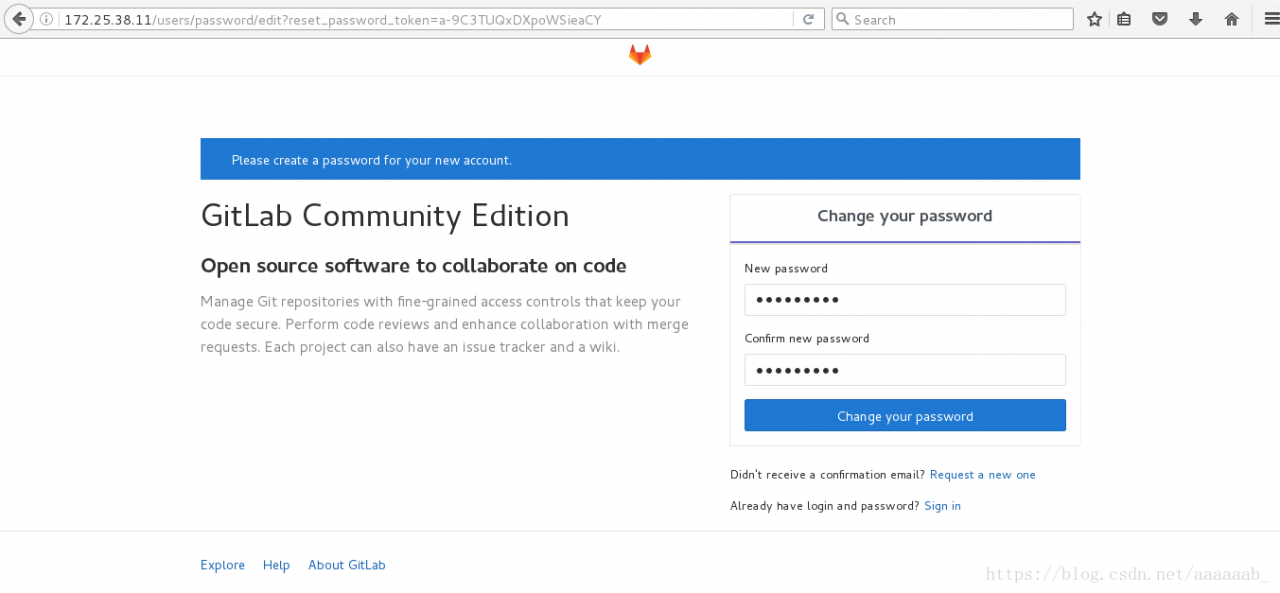Bookmark this page with the star icon
Image resolution: width=1280 pixels, height=593 pixels.
1095,19
